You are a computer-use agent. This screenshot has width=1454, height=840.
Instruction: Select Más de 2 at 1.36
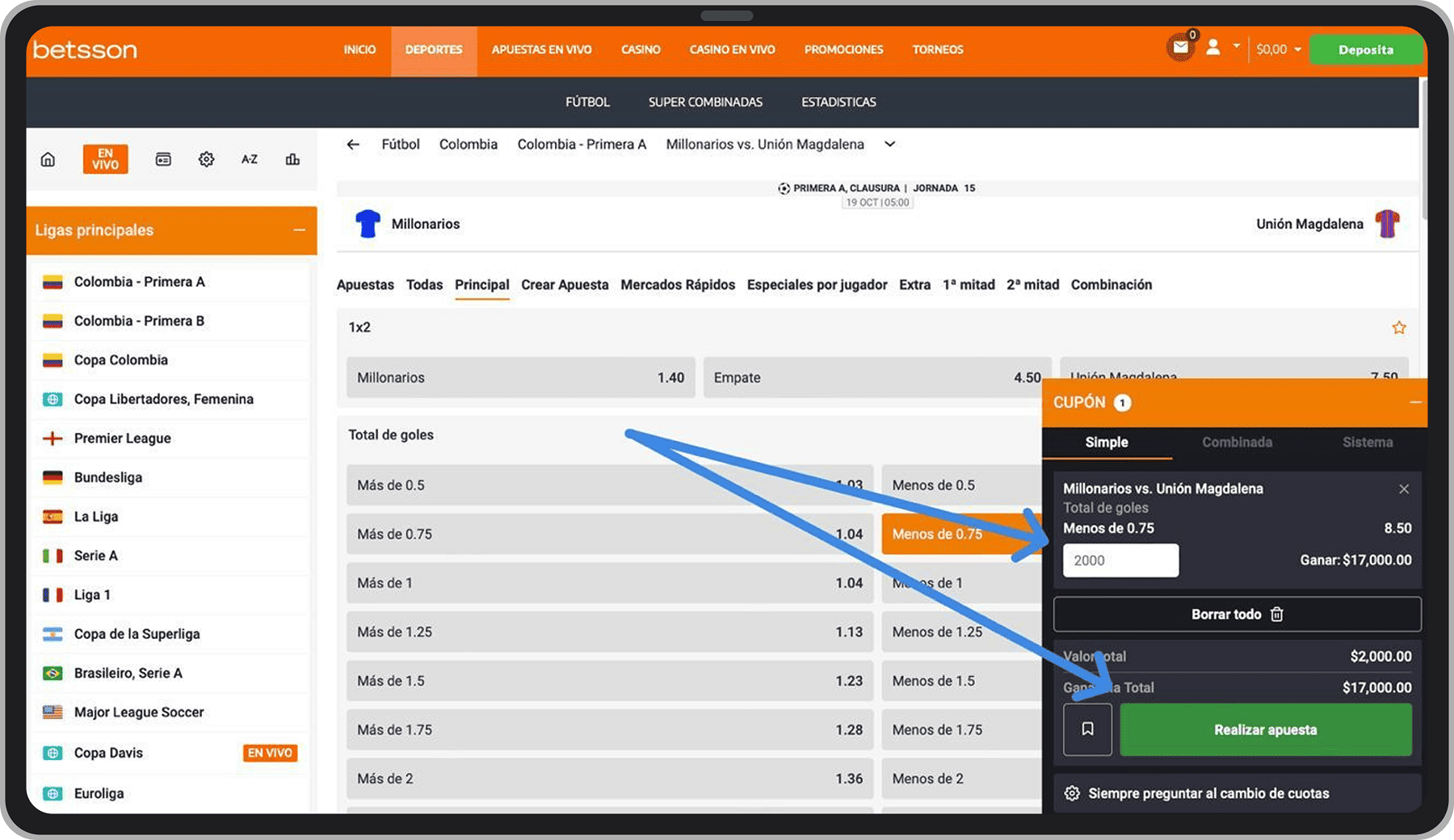(x=610, y=779)
